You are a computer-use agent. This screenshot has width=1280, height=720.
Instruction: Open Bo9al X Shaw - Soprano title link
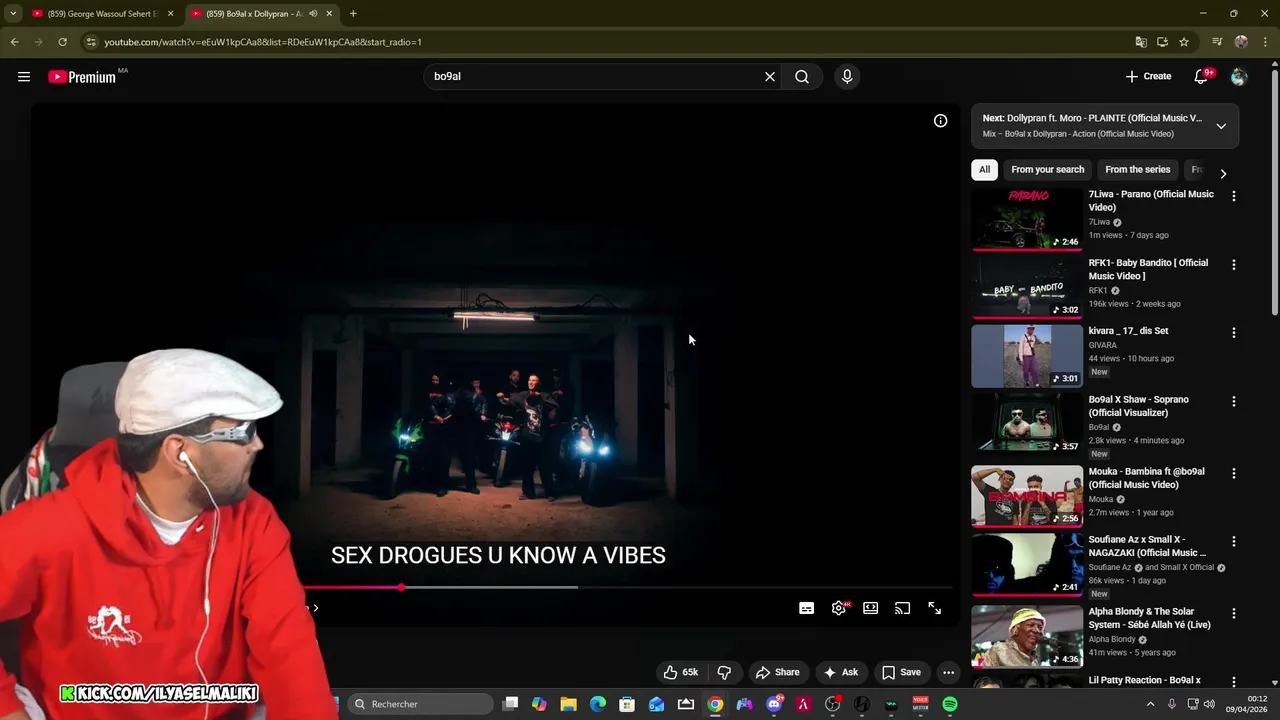(1139, 406)
